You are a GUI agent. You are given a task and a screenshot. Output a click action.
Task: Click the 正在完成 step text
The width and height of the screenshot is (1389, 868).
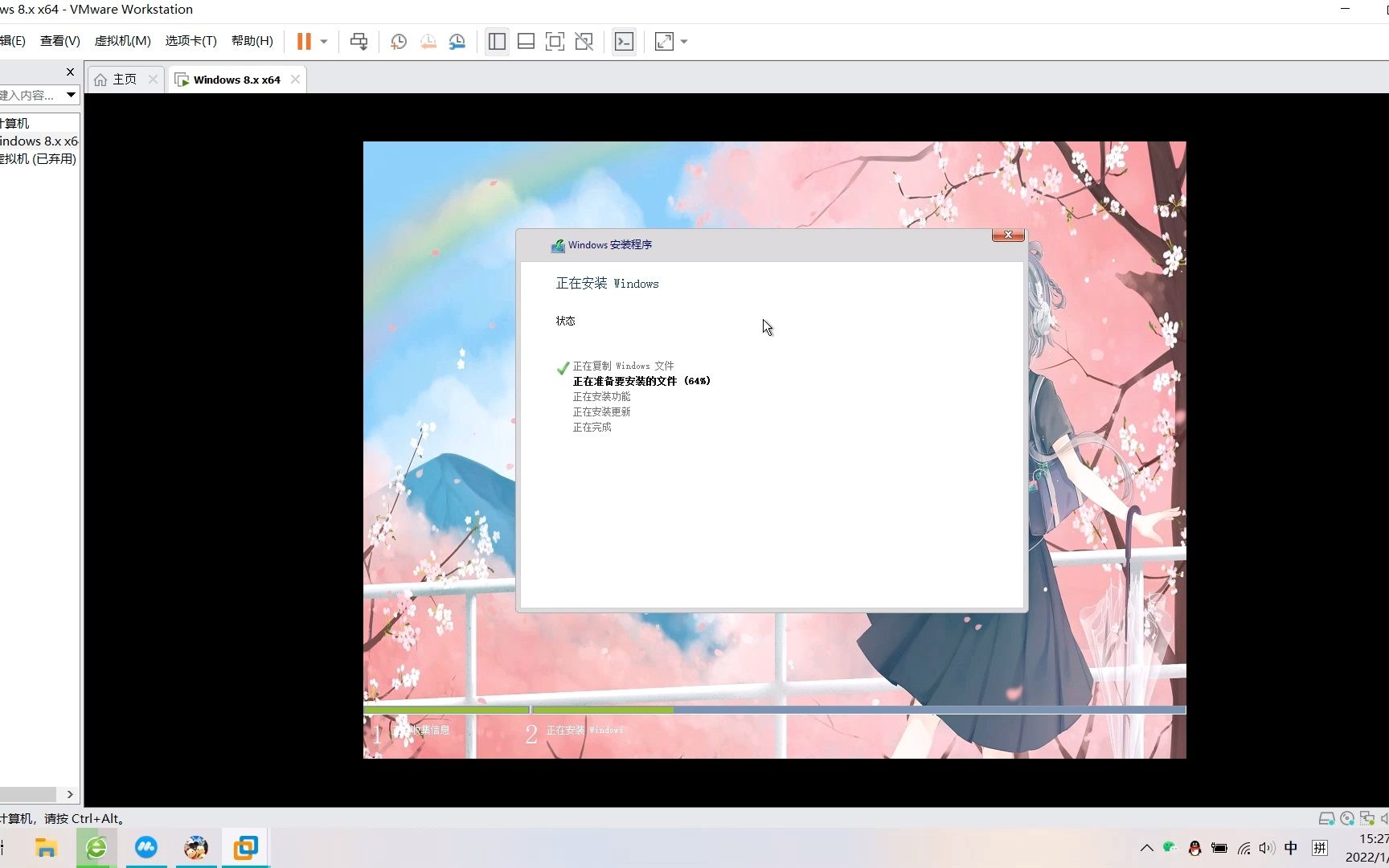pos(592,427)
